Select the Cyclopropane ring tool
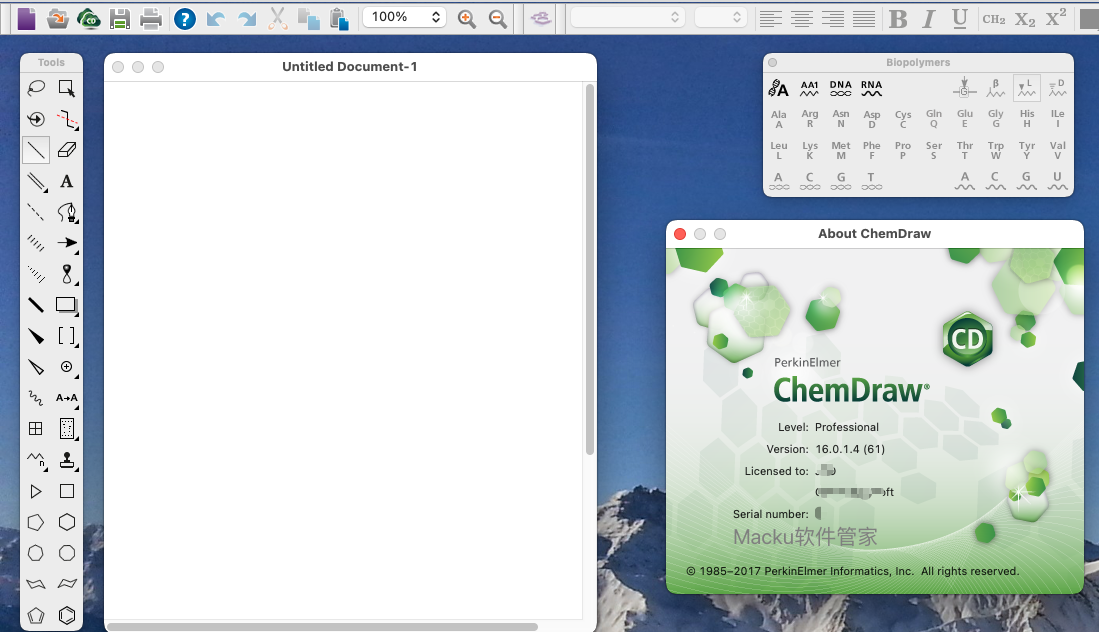The image size is (1099, 632). click(36, 491)
